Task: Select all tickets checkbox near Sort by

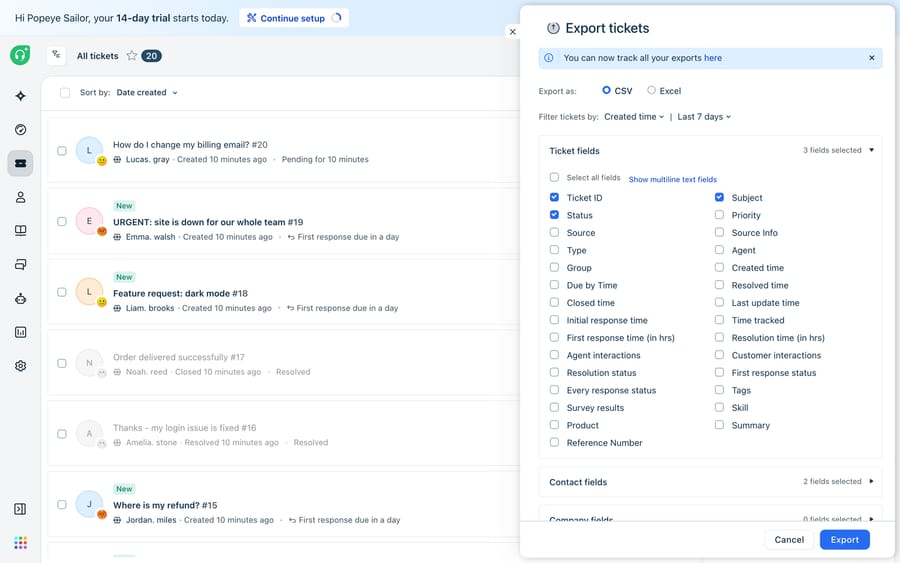Action: tap(65, 92)
